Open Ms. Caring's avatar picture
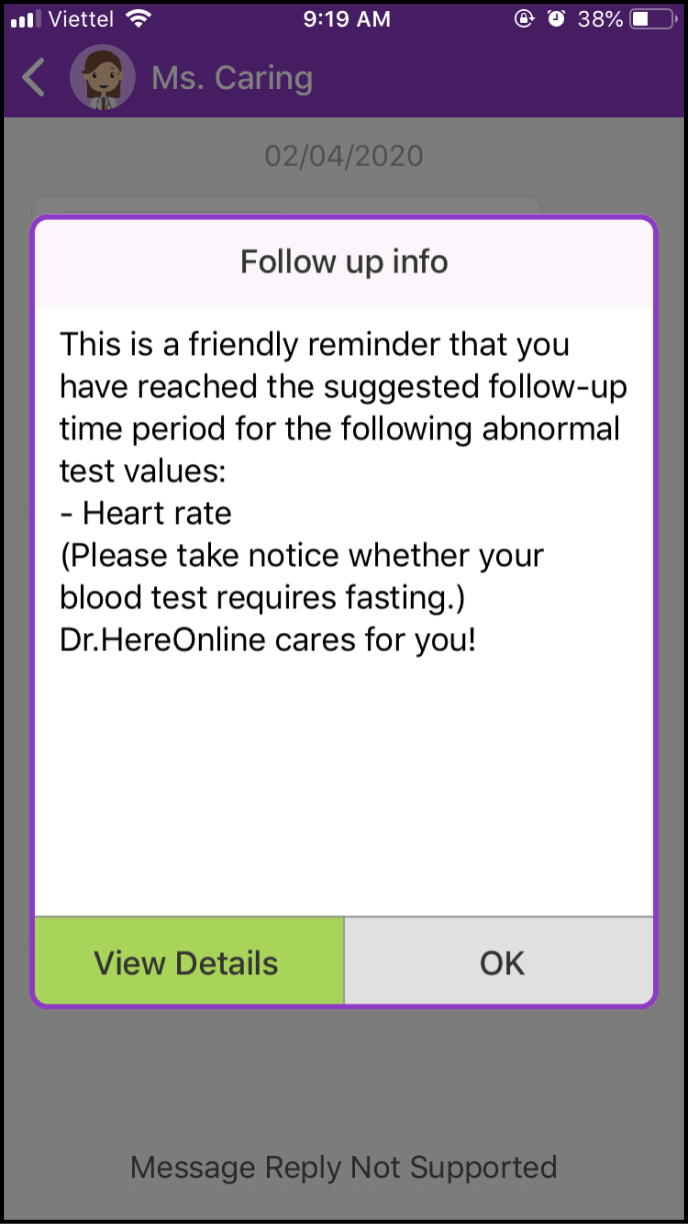The width and height of the screenshot is (688, 1224). (x=102, y=78)
